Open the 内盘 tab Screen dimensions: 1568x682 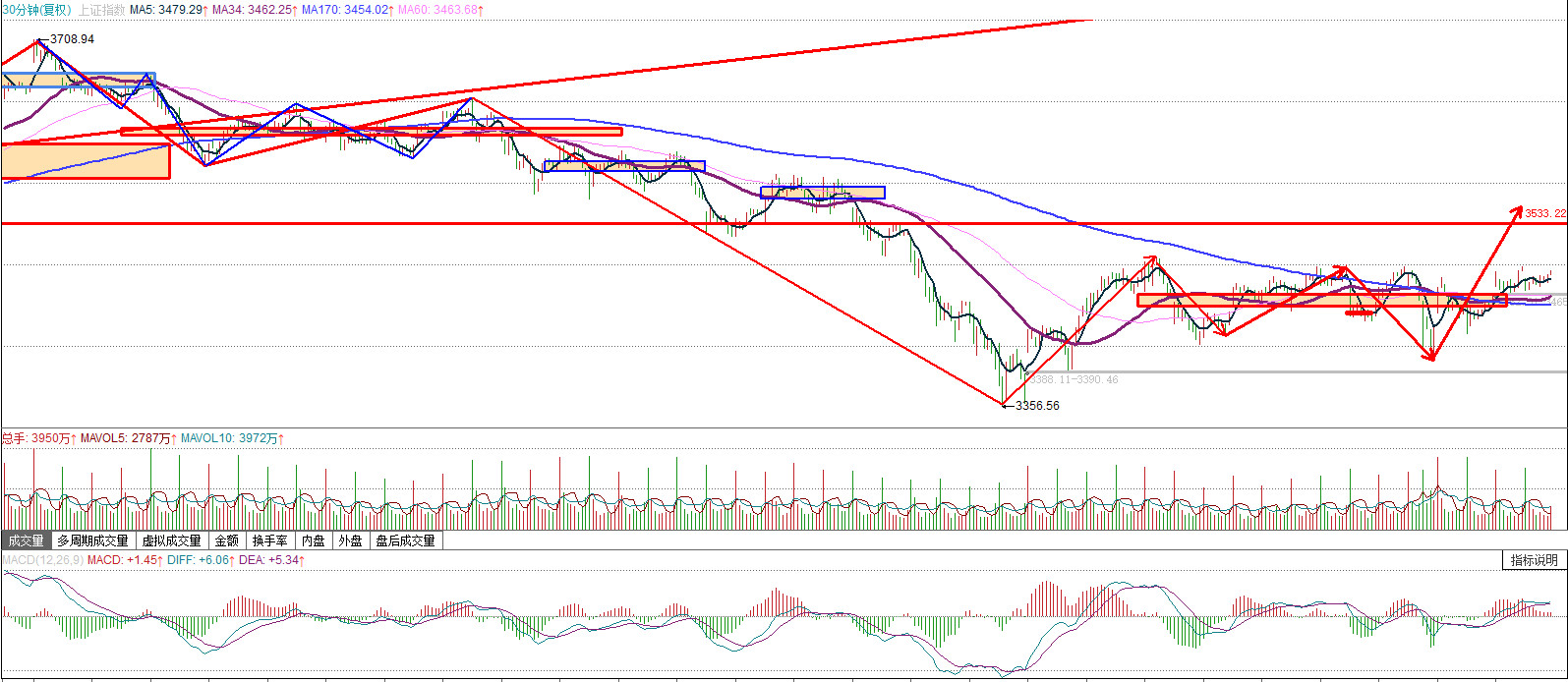313,540
